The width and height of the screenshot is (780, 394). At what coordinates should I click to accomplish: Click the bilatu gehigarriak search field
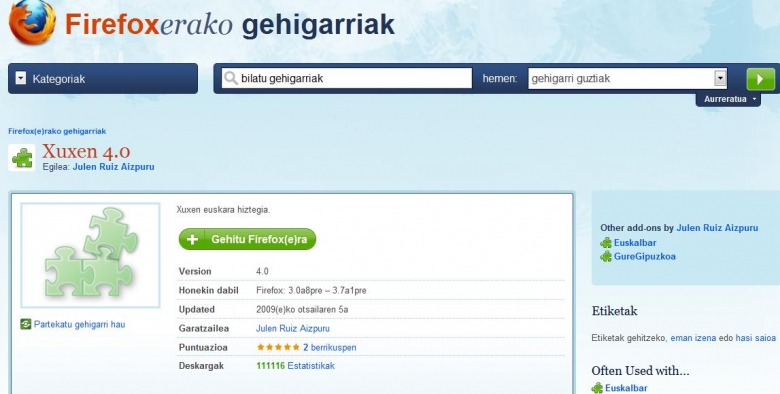point(347,78)
